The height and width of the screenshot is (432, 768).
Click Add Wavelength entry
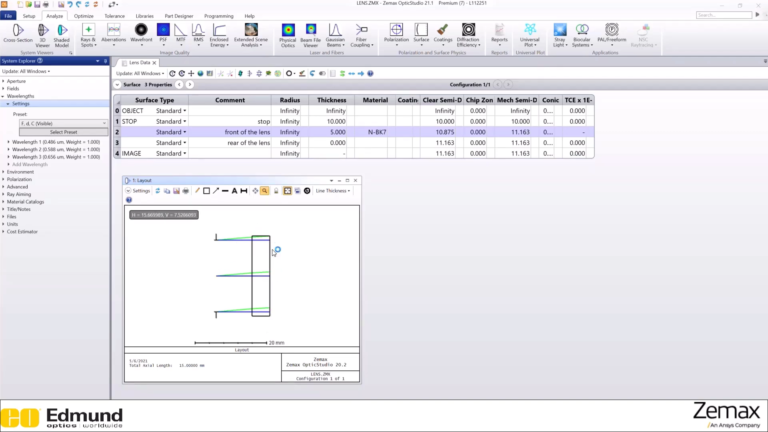click(30, 165)
